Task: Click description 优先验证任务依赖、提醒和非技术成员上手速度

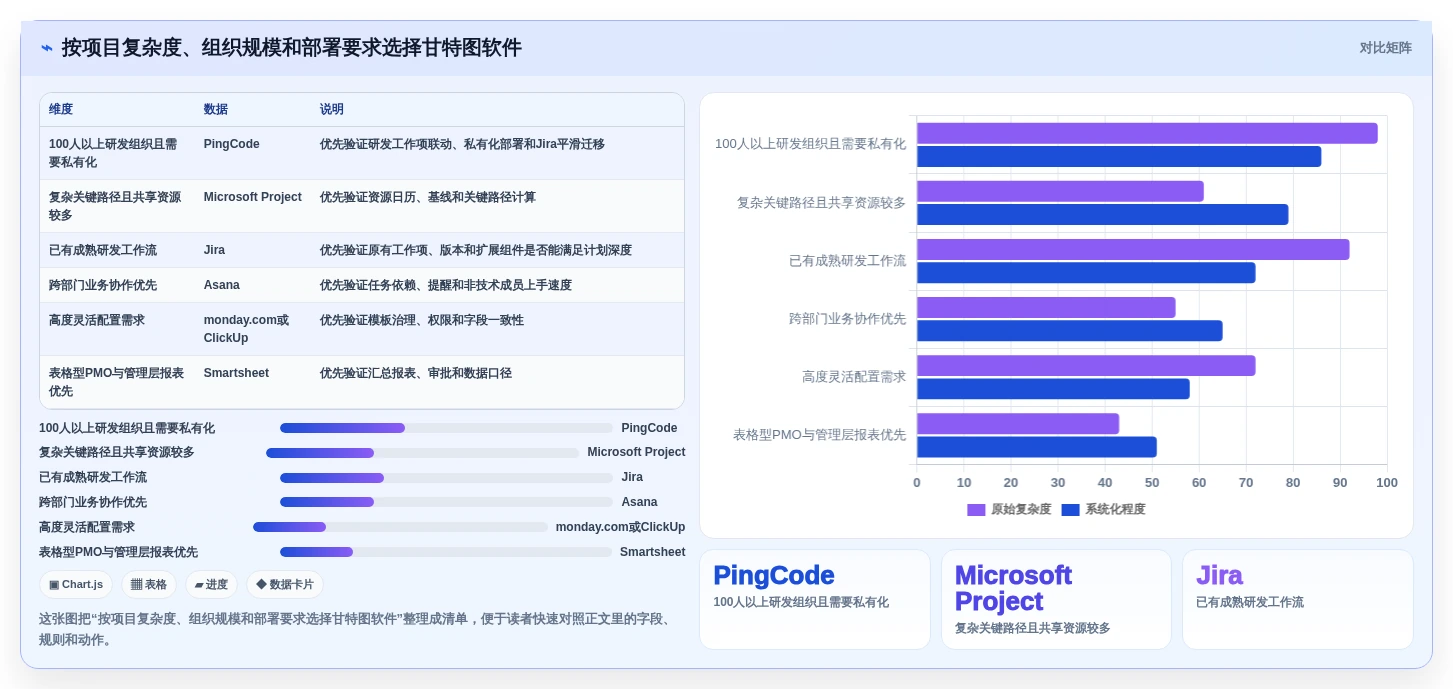Action: tap(446, 285)
